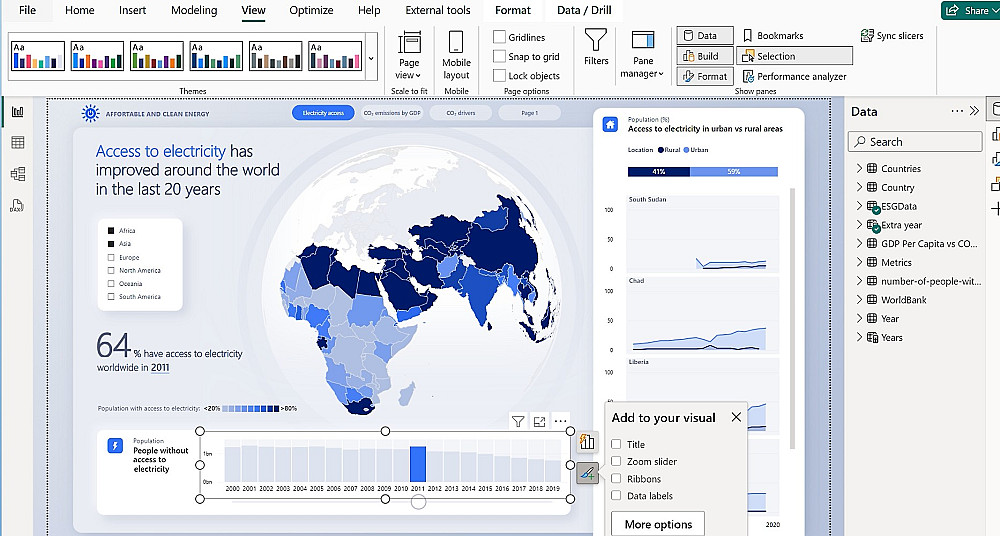
Task: Expand the Metrics table
Action: pyautogui.click(x=859, y=262)
